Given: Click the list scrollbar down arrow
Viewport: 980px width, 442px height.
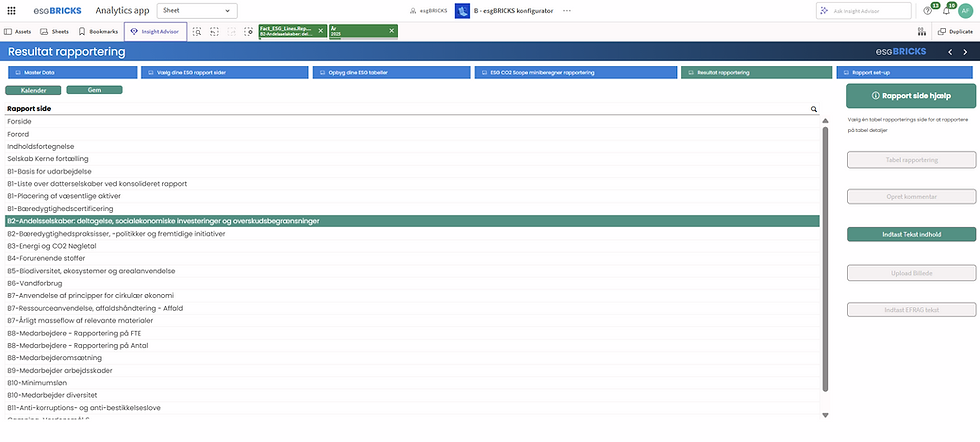Looking at the screenshot, I should 825,415.
